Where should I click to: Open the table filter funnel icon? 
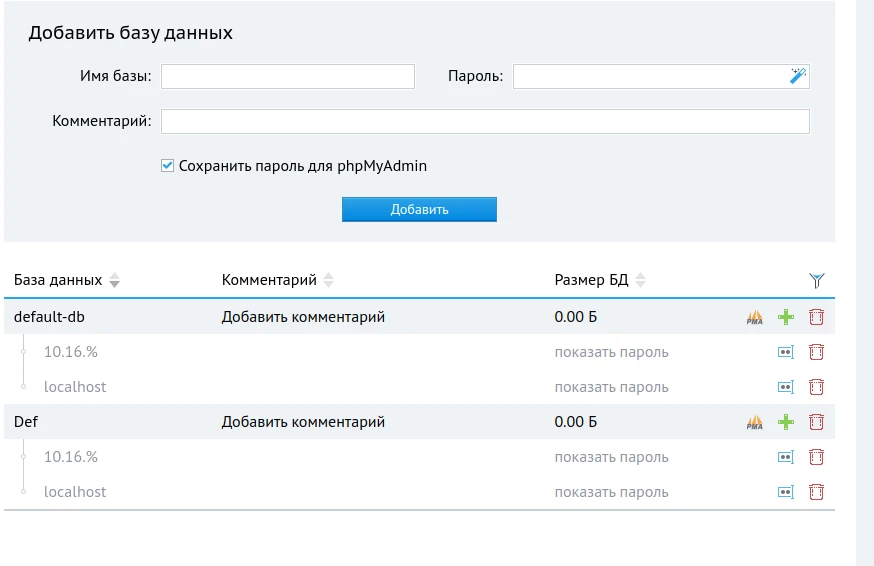816,281
